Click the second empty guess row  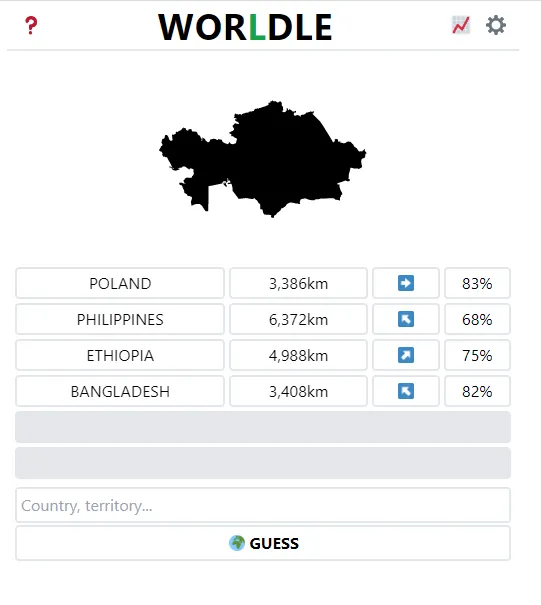263,463
